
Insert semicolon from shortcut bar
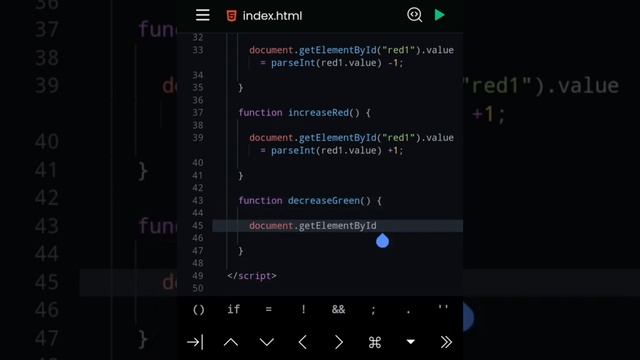click(x=373, y=310)
